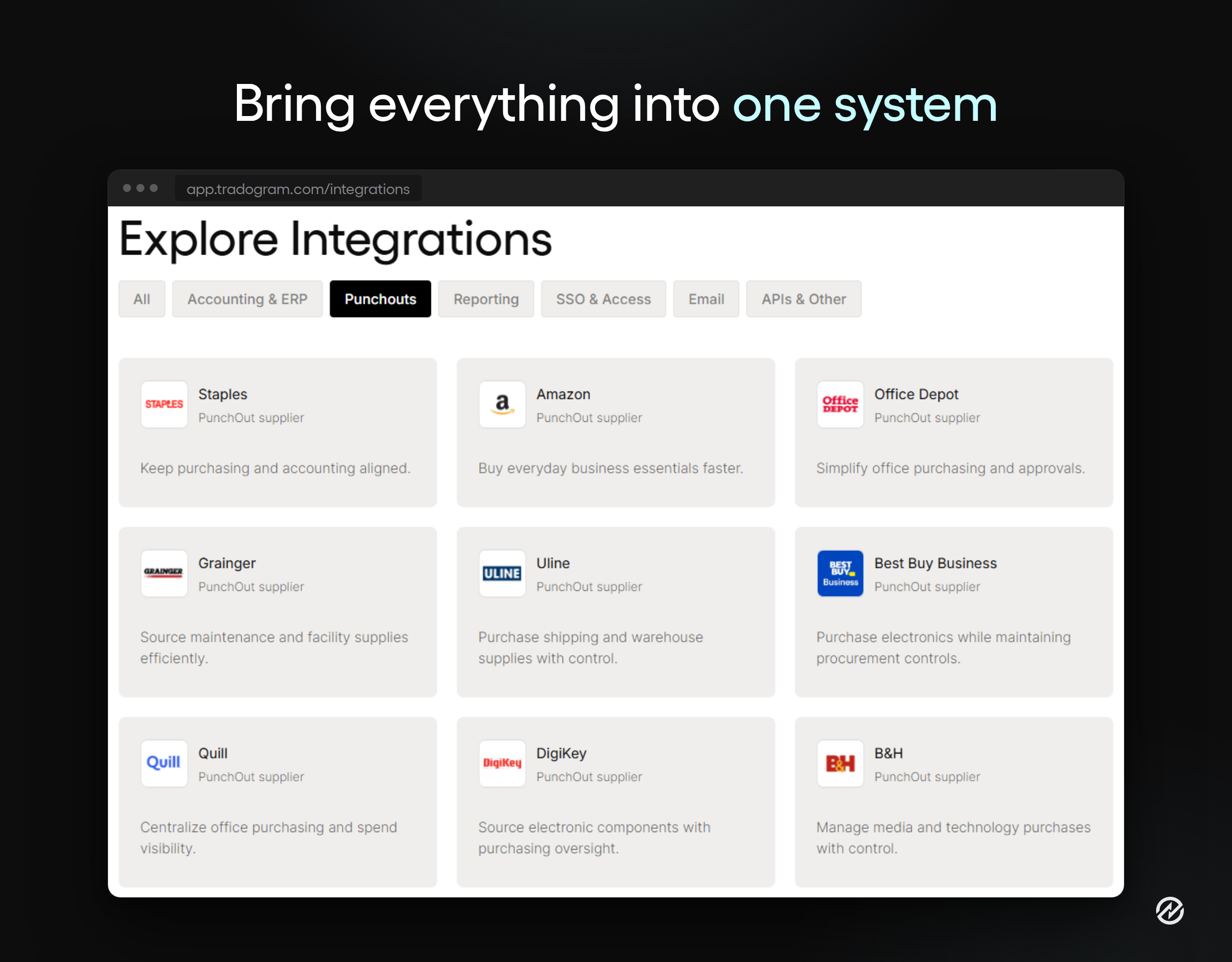
Task: Open the DigiKey card title
Action: point(561,753)
